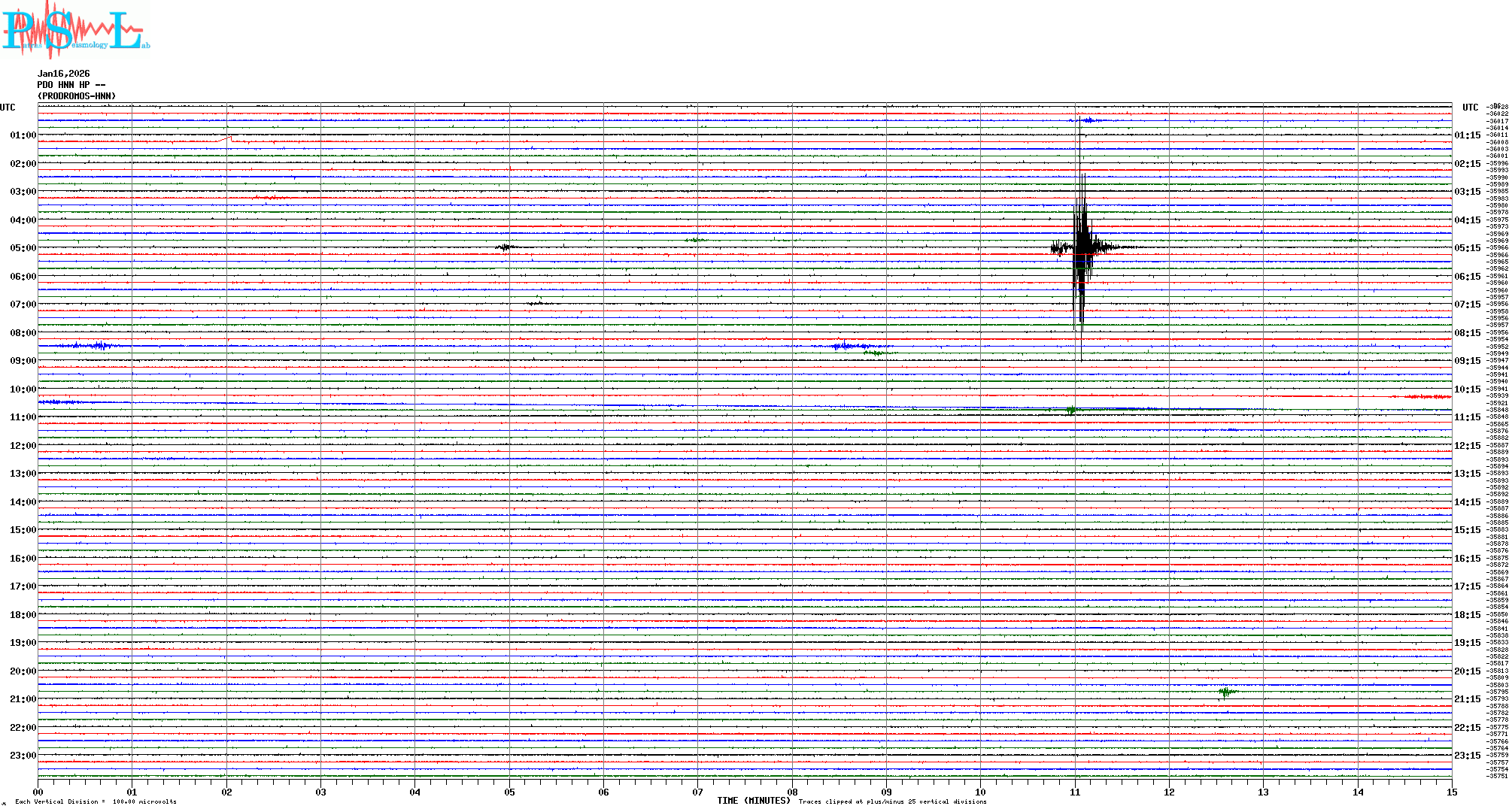
Task: Click the 23:00 UTC hour label
Action: coord(23,756)
